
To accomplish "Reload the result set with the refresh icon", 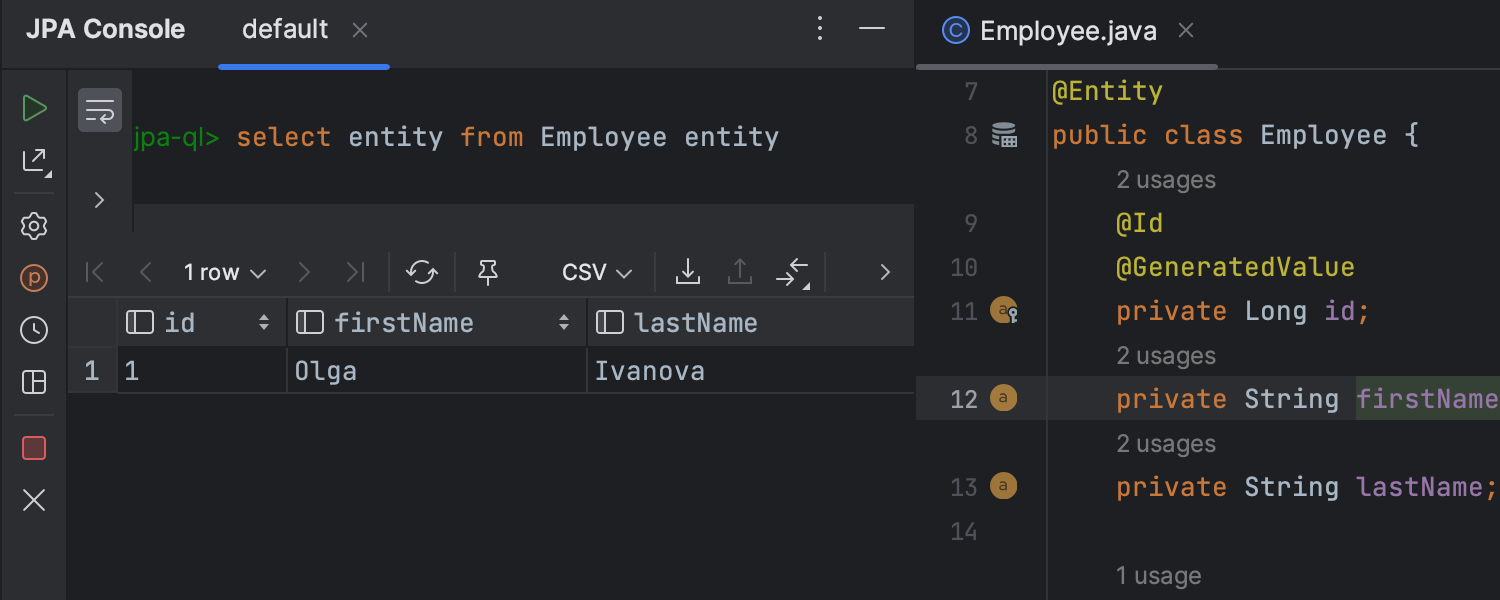I will [422, 272].
